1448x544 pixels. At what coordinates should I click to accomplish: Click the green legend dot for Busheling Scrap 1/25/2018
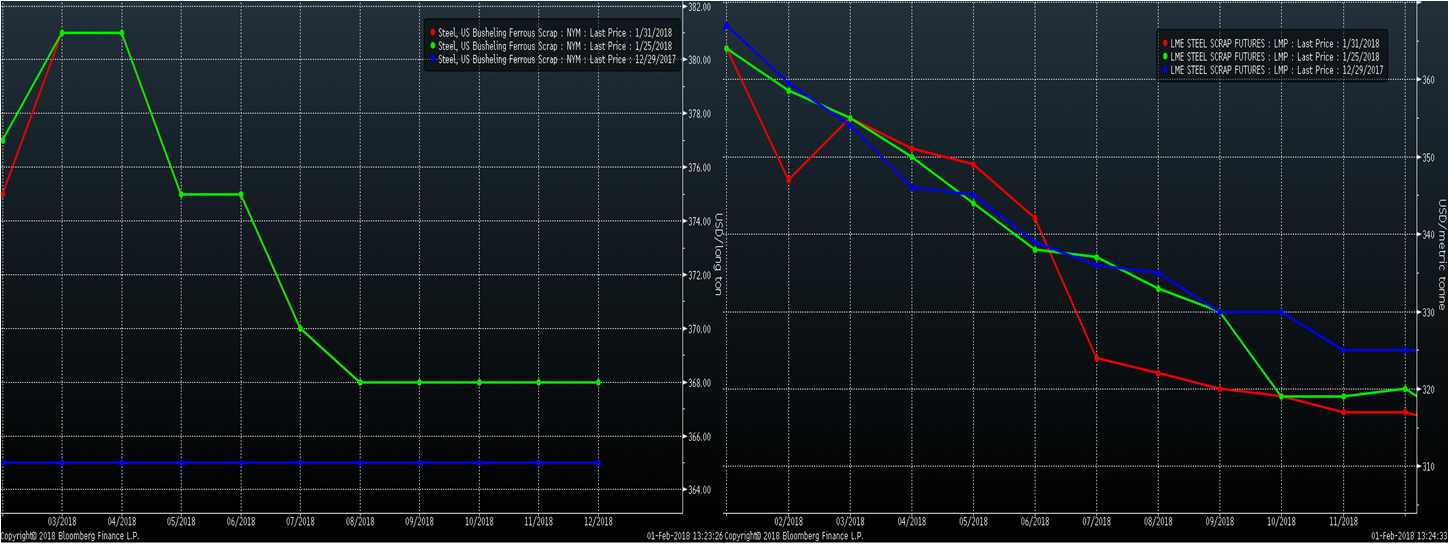tap(432, 46)
